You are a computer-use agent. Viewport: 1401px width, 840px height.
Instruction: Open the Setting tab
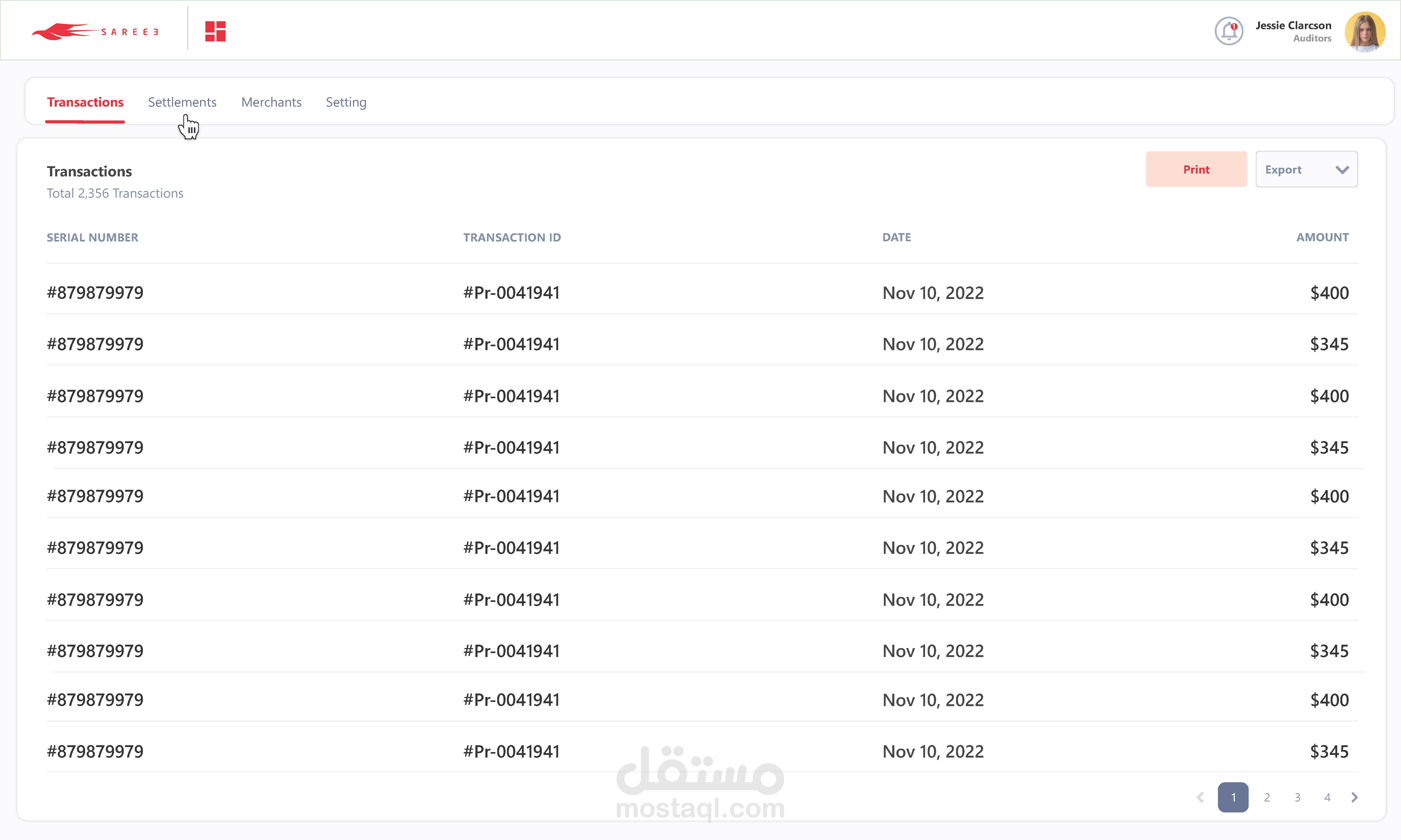point(345,102)
